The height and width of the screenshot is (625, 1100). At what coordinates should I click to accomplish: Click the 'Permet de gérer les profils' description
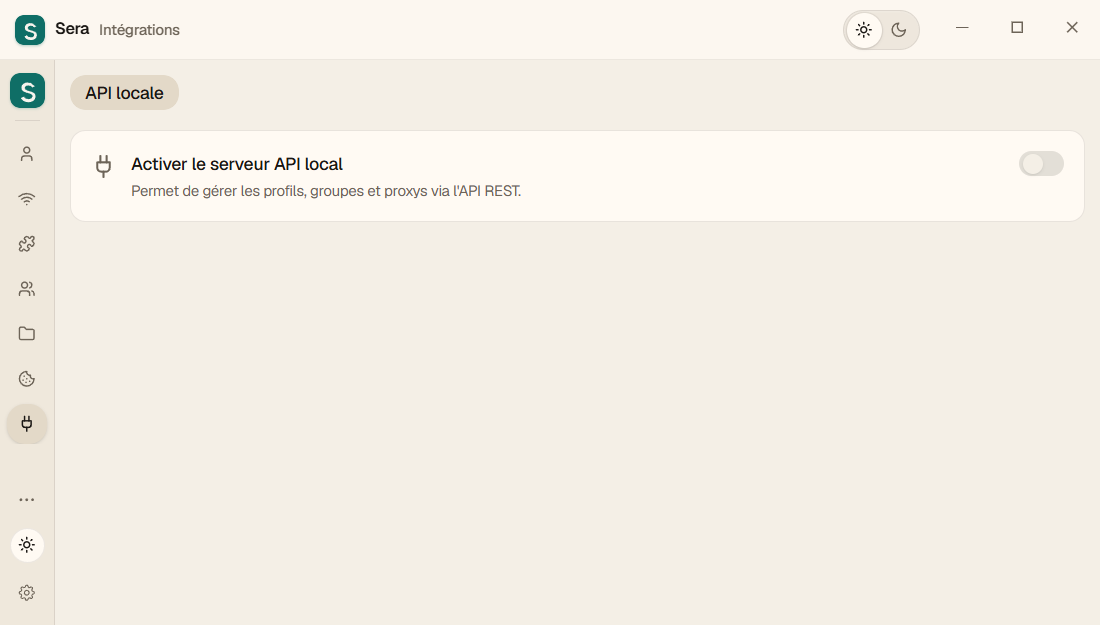point(326,191)
